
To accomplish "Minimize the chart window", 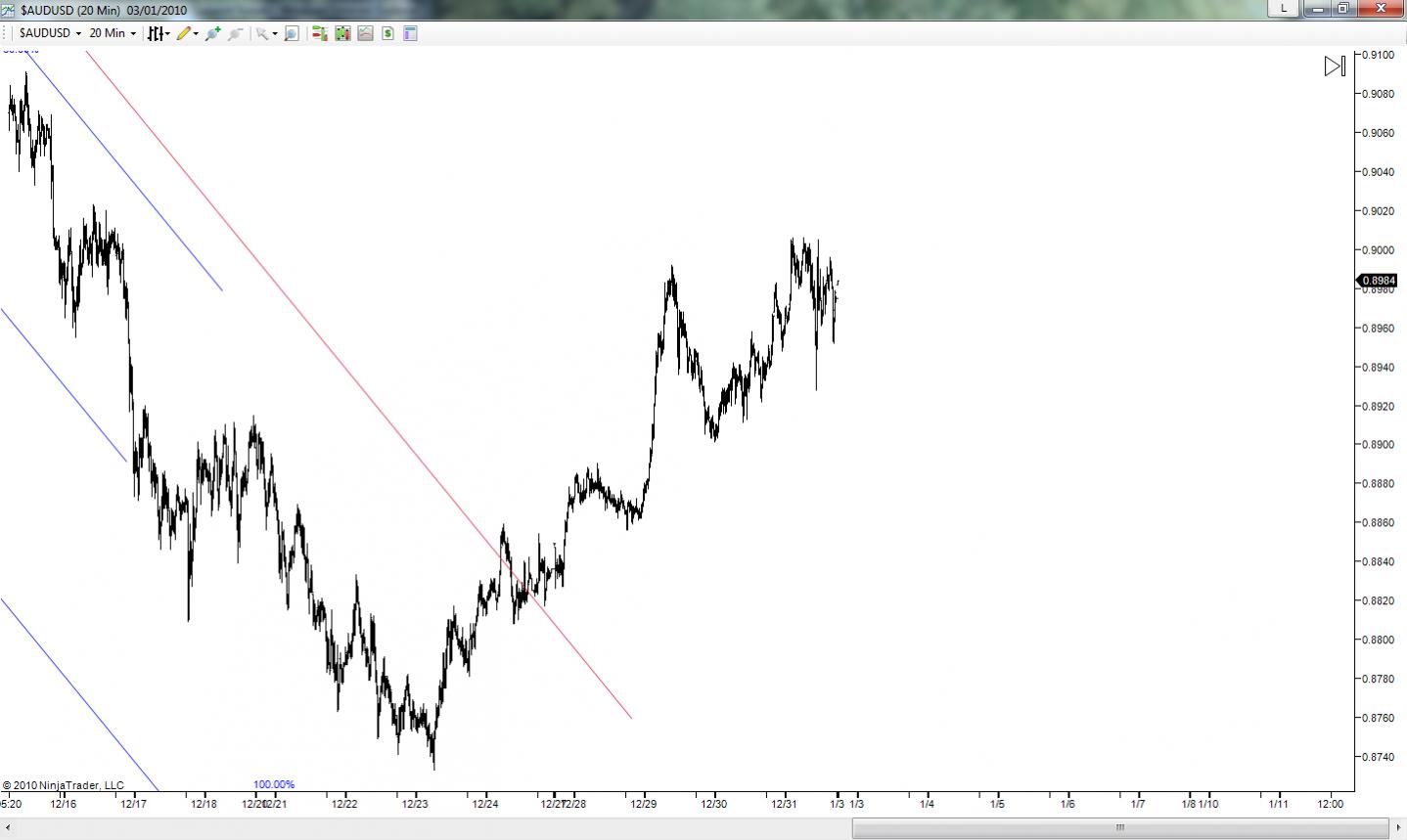I will tap(1319, 8).
